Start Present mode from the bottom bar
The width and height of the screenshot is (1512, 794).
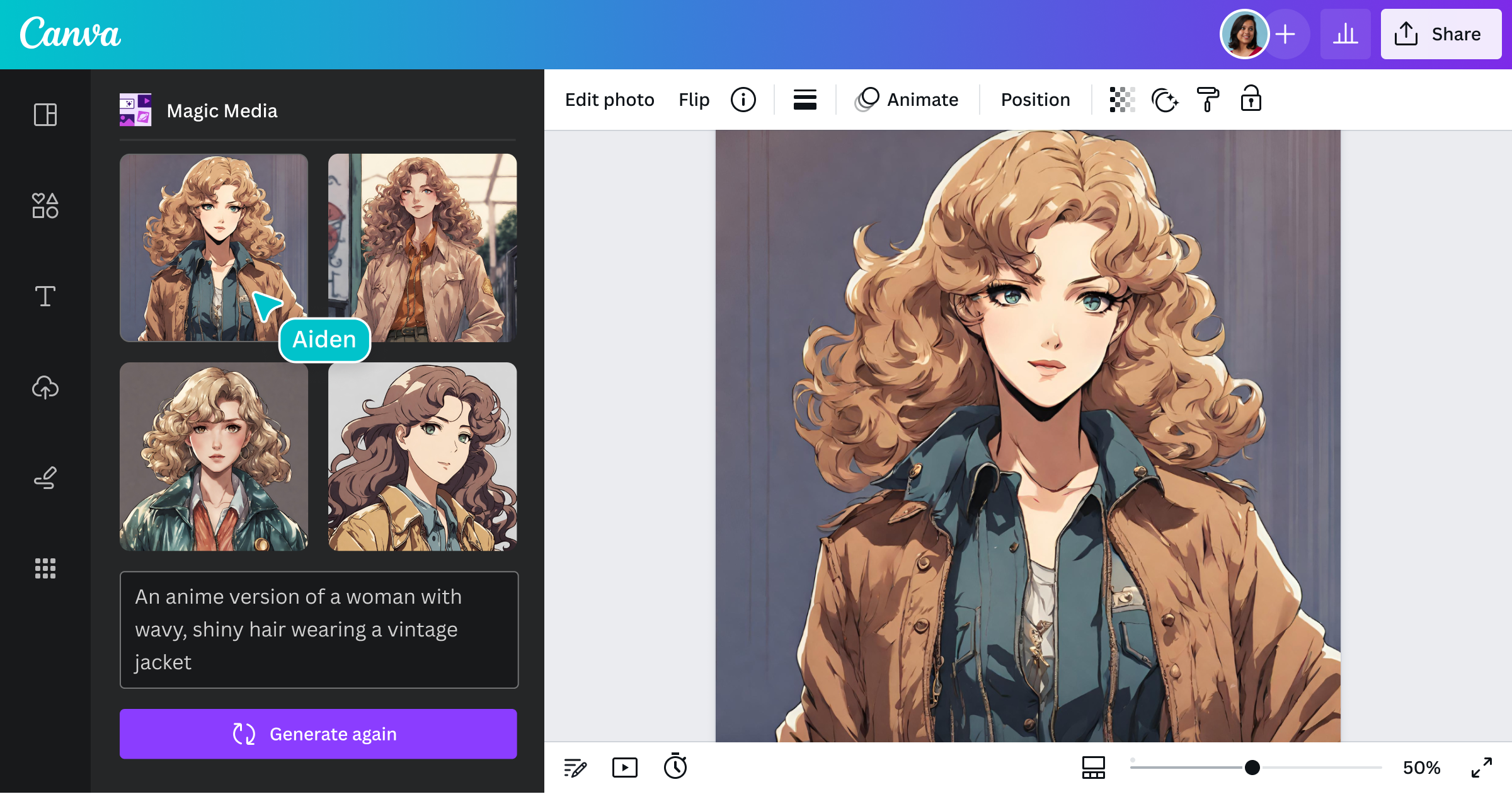click(625, 768)
